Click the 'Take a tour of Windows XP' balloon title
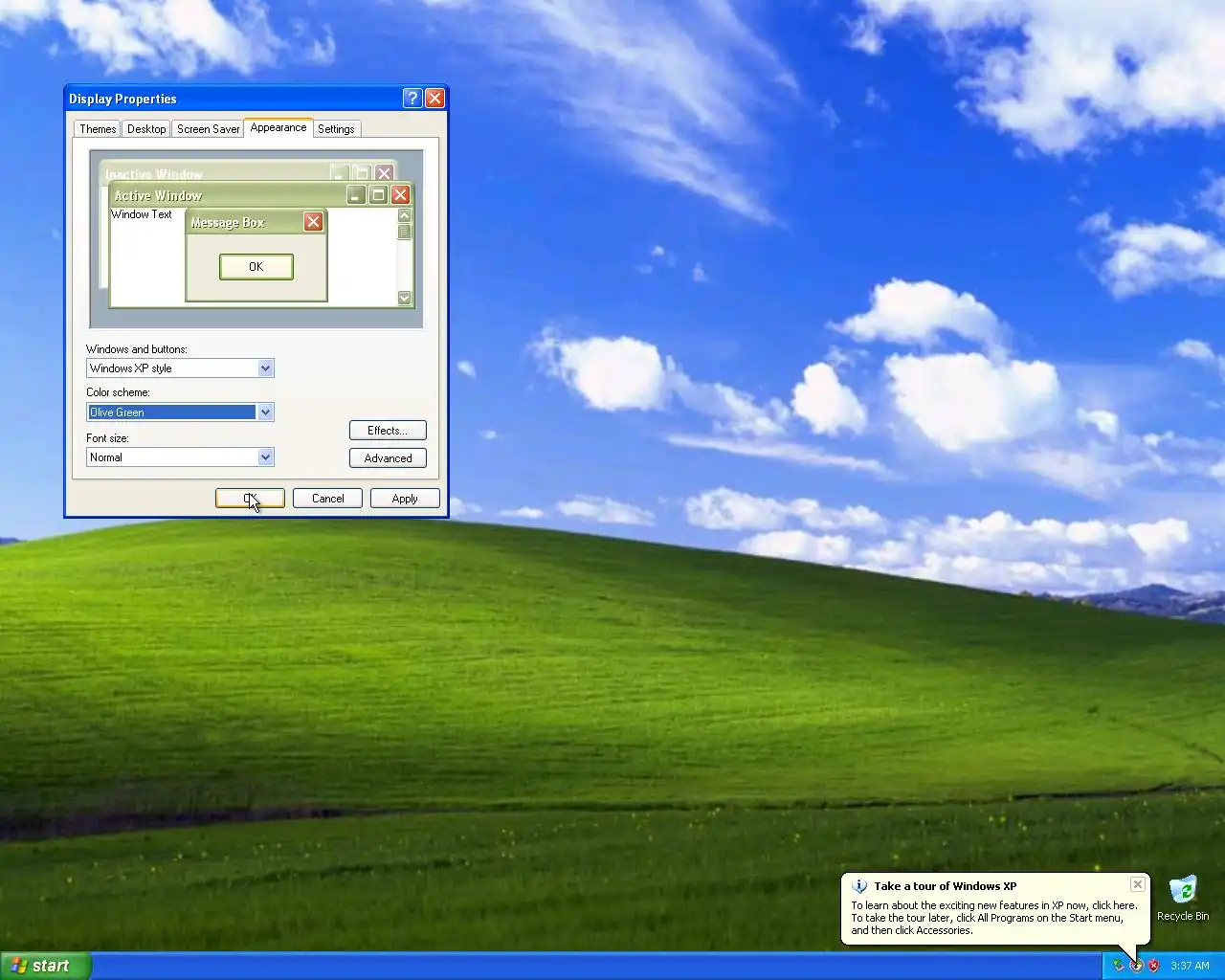1225x980 pixels. coord(945,886)
